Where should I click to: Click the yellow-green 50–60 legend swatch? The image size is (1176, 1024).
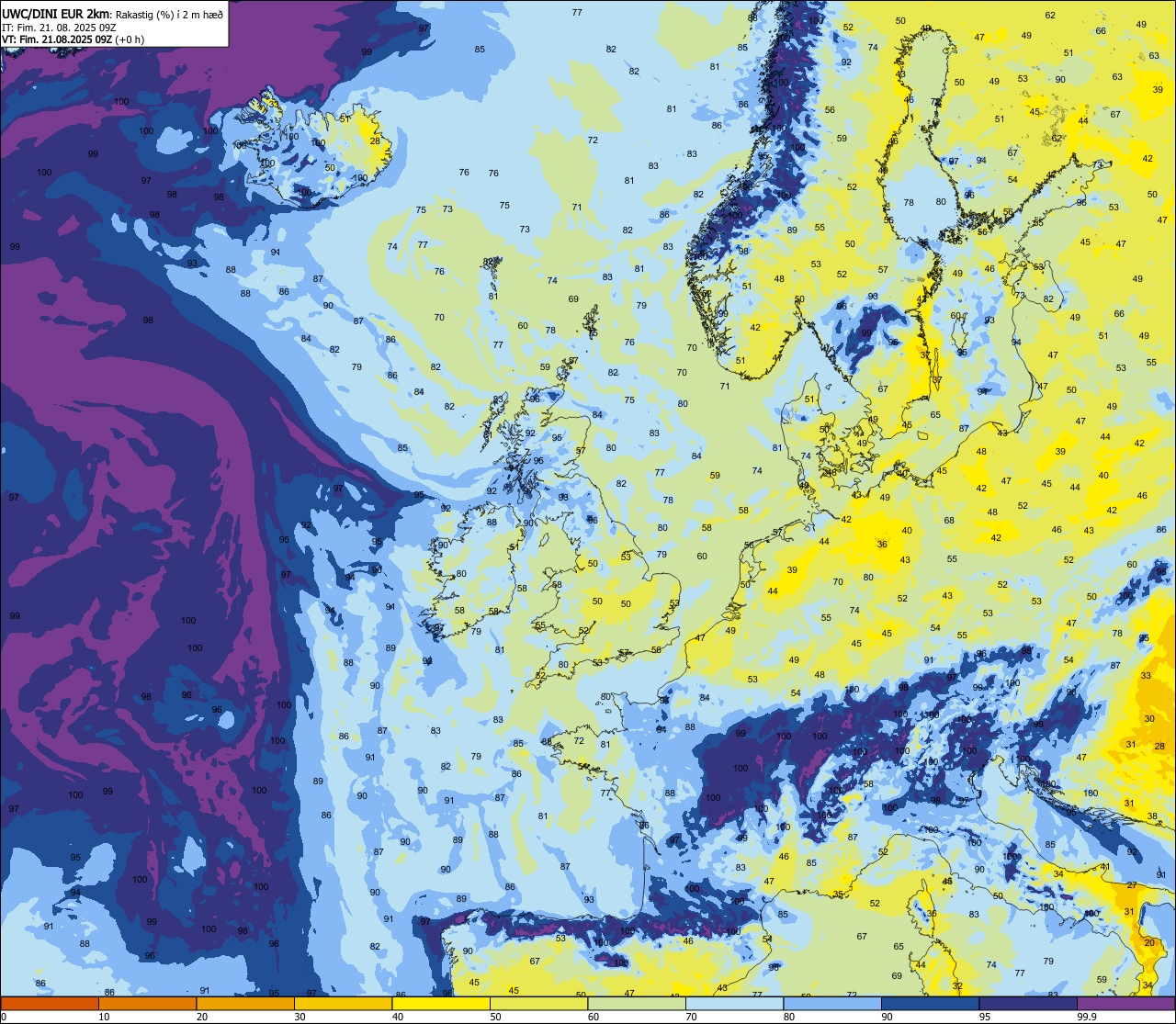point(538,1004)
